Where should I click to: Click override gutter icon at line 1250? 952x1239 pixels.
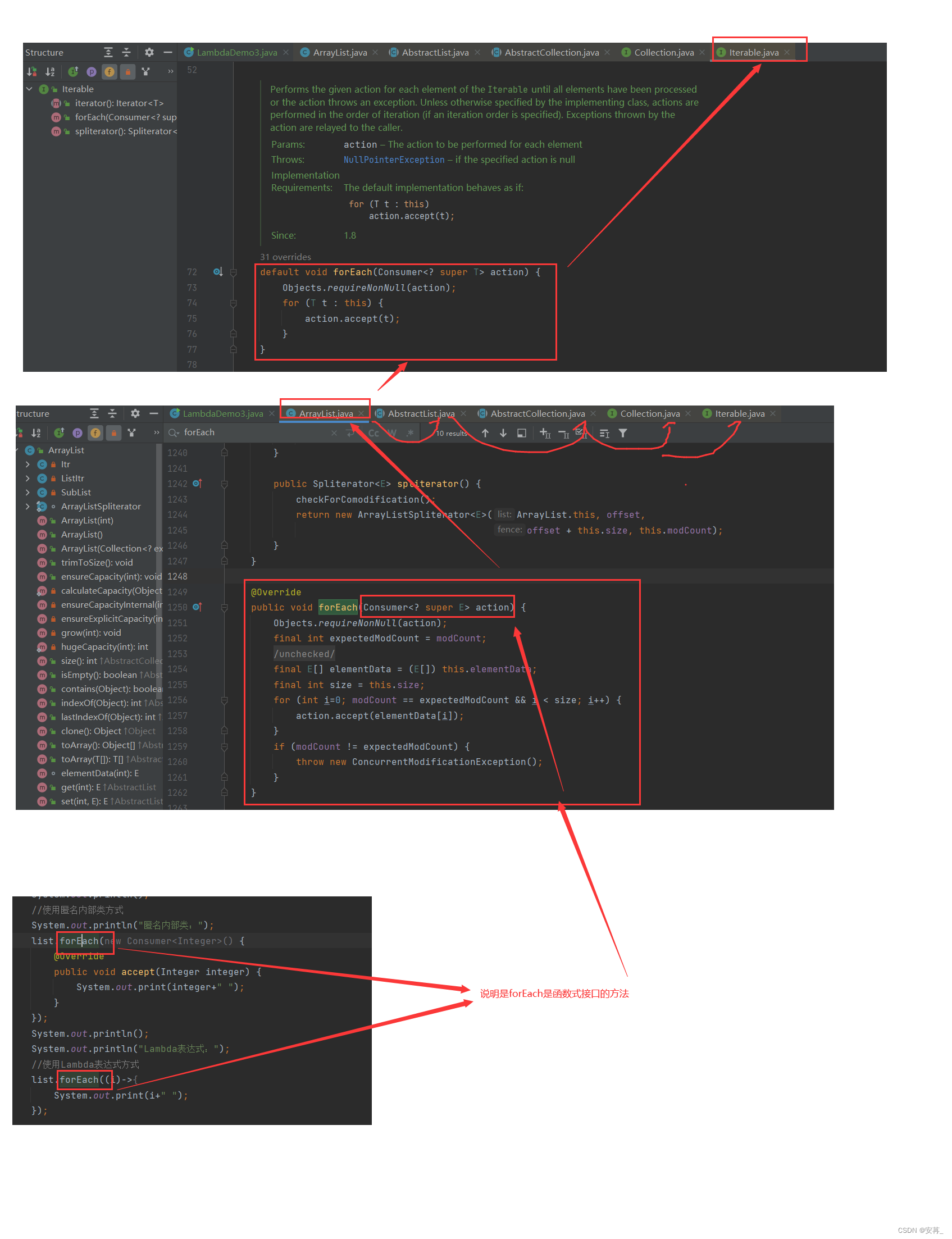[x=197, y=607]
